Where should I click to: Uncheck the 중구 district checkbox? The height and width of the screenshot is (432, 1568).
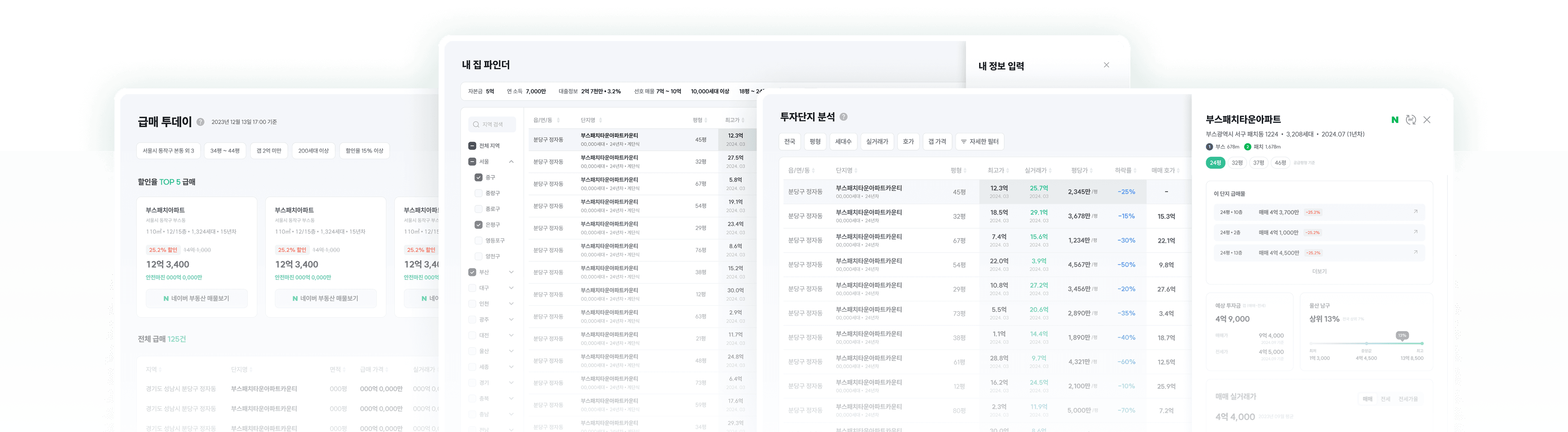[x=479, y=177]
